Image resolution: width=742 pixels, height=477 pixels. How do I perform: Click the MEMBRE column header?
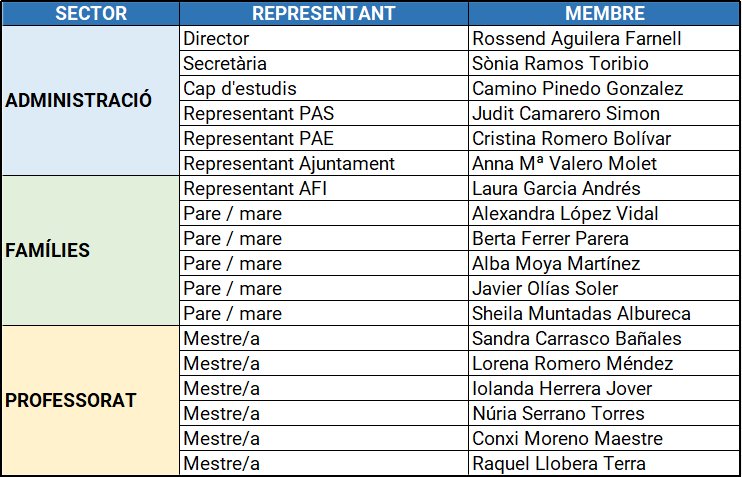point(604,14)
